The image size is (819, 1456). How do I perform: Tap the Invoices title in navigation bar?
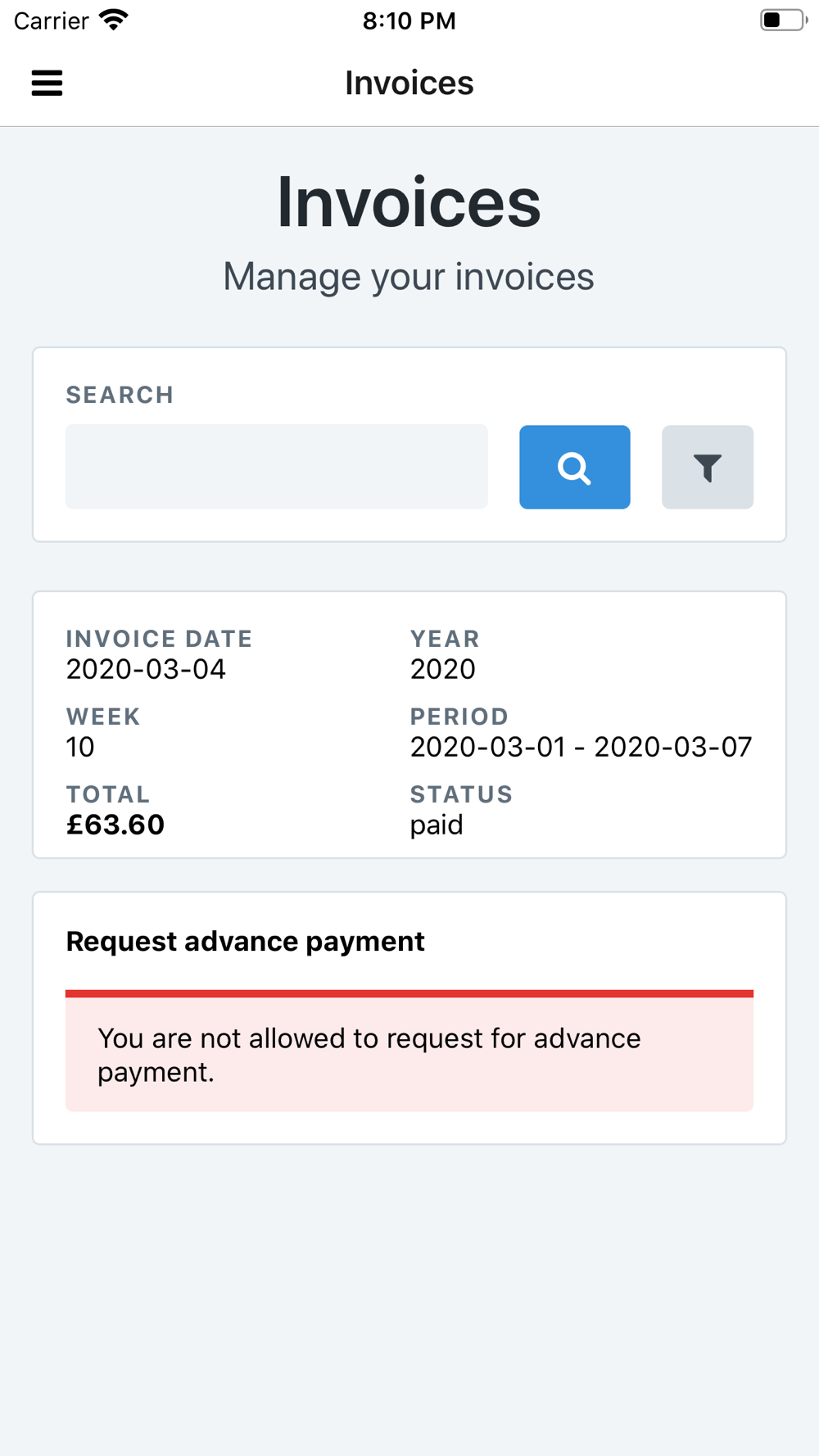[x=409, y=83]
